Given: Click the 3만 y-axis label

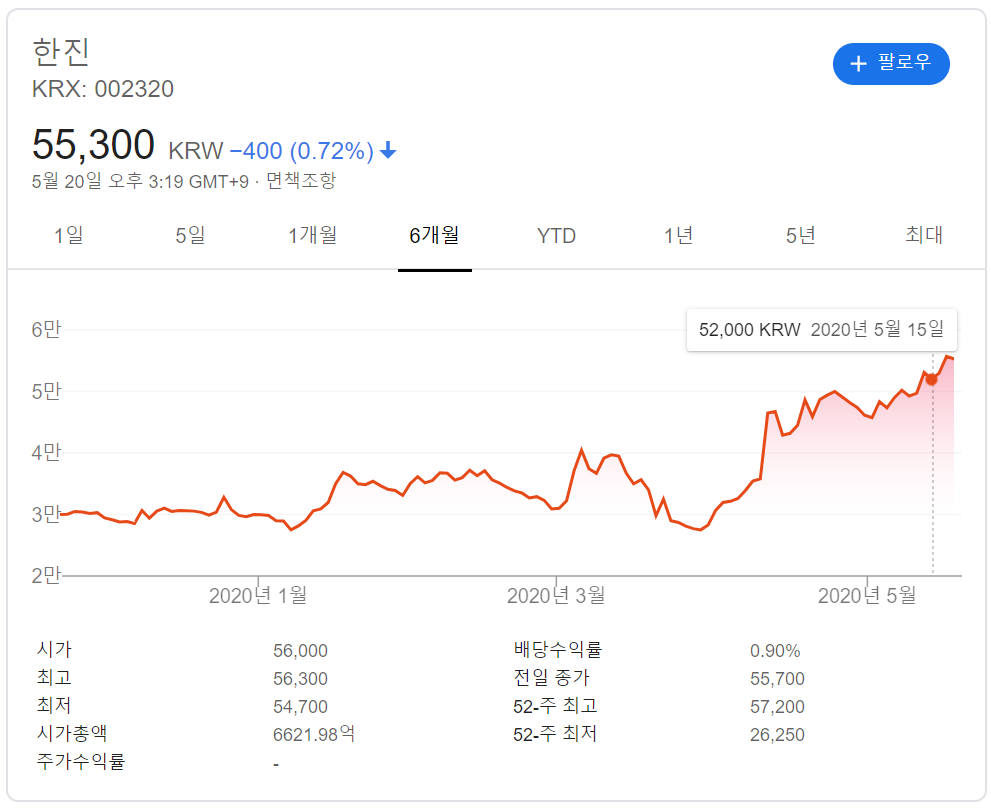Looking at the screenshot, I should [x=47, y=514].
